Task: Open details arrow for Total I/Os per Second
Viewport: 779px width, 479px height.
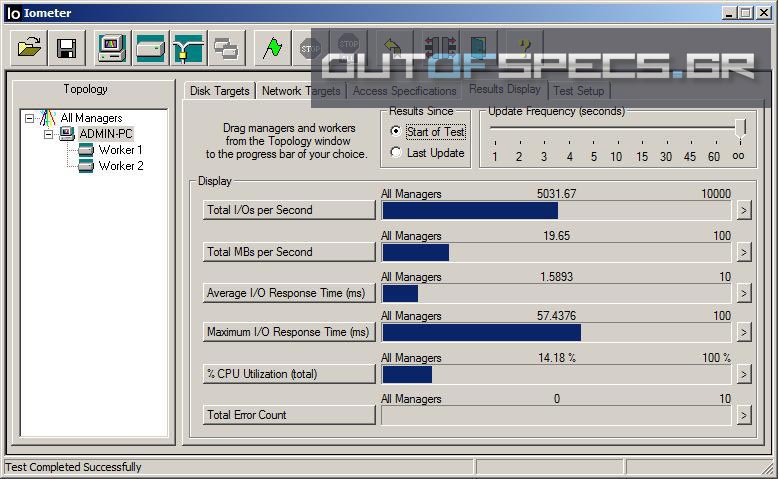Action: tap(744, 210)
